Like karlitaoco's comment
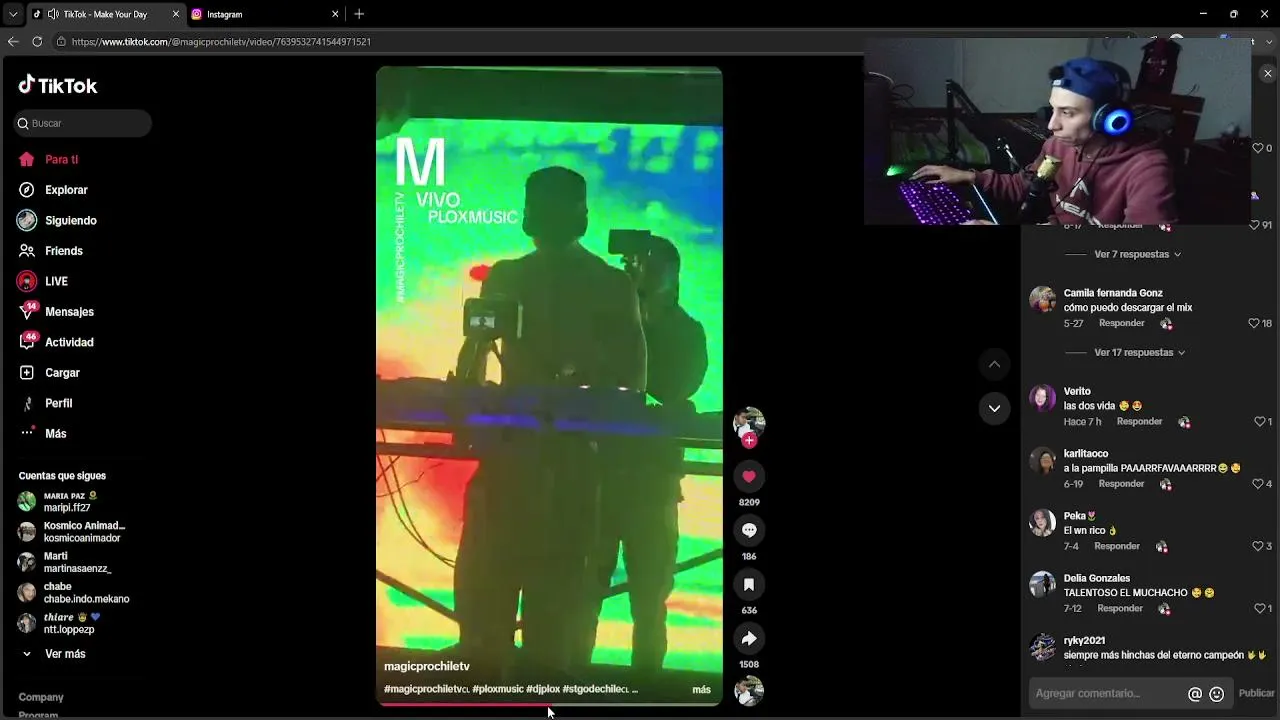1280x720 pixels. (1258, 484)
